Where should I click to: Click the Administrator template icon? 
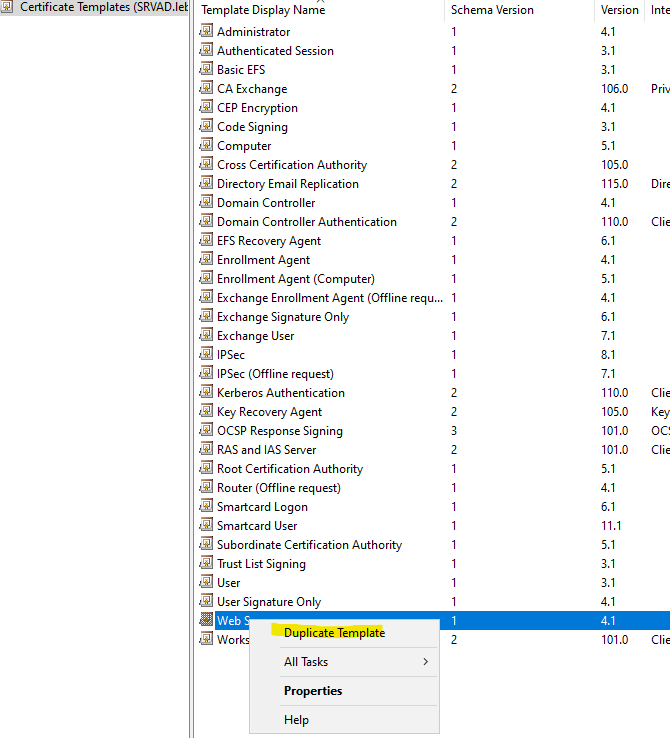click(207, 32)
